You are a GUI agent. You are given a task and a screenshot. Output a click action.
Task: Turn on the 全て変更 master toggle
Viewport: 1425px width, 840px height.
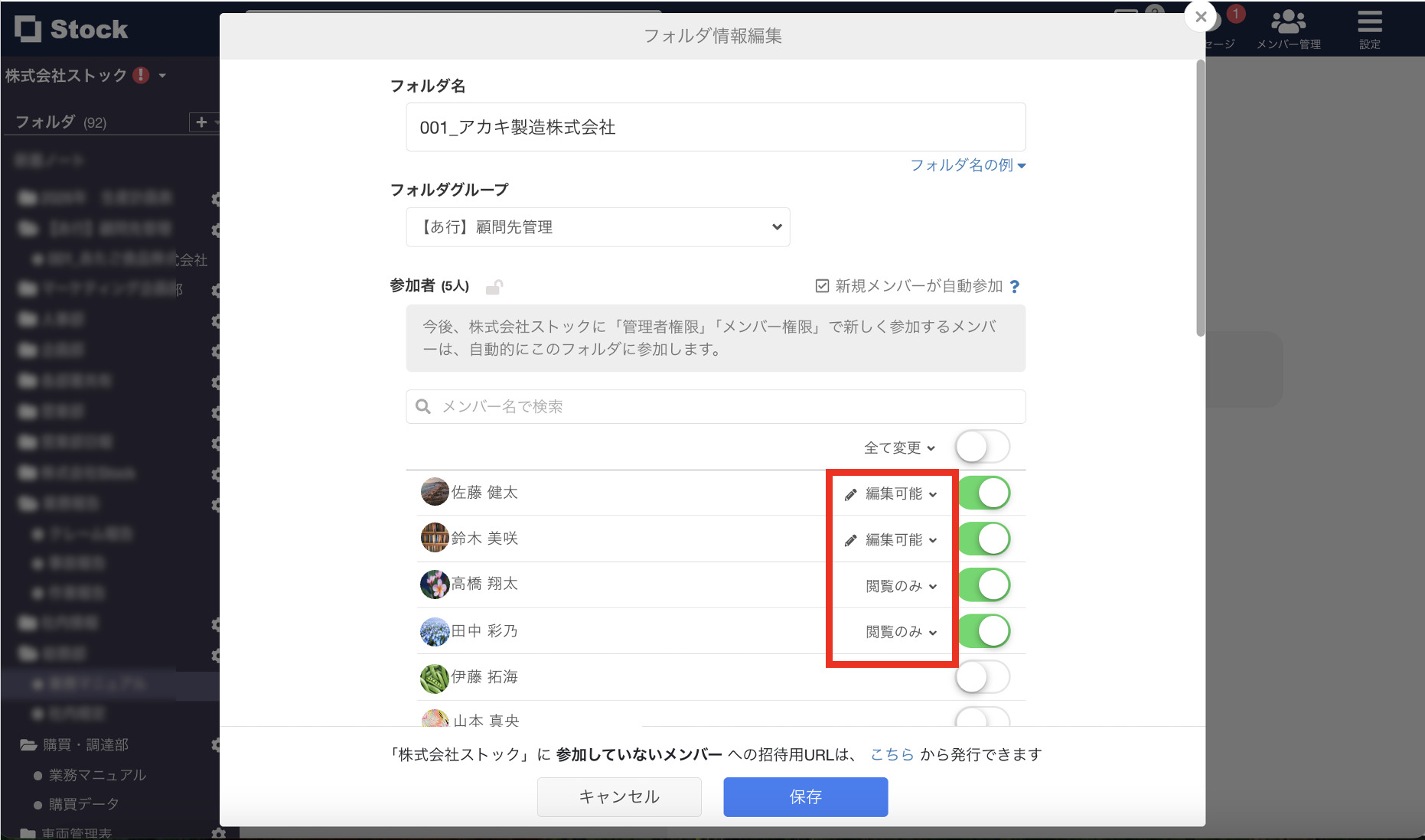[x=982, y=447]
